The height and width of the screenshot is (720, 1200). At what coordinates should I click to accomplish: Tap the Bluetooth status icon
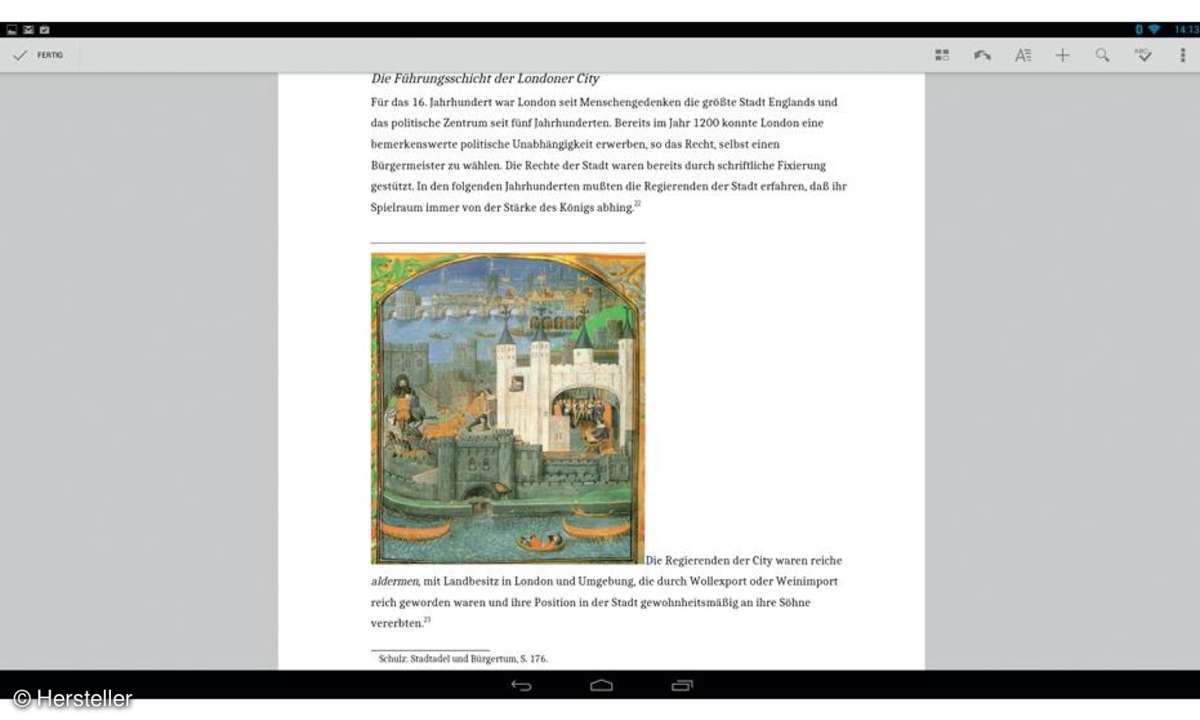[x=1139, y=30]
